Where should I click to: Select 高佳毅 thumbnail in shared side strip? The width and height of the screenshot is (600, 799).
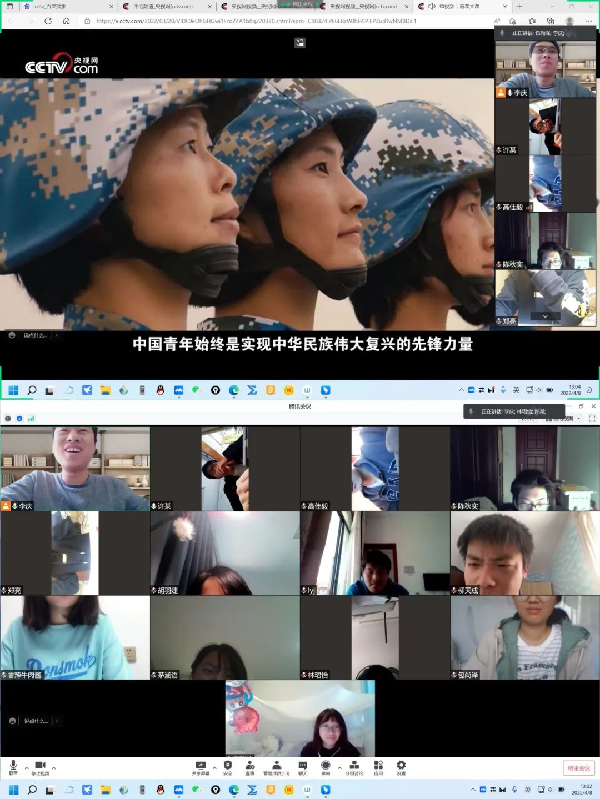[x=545, y=183]
